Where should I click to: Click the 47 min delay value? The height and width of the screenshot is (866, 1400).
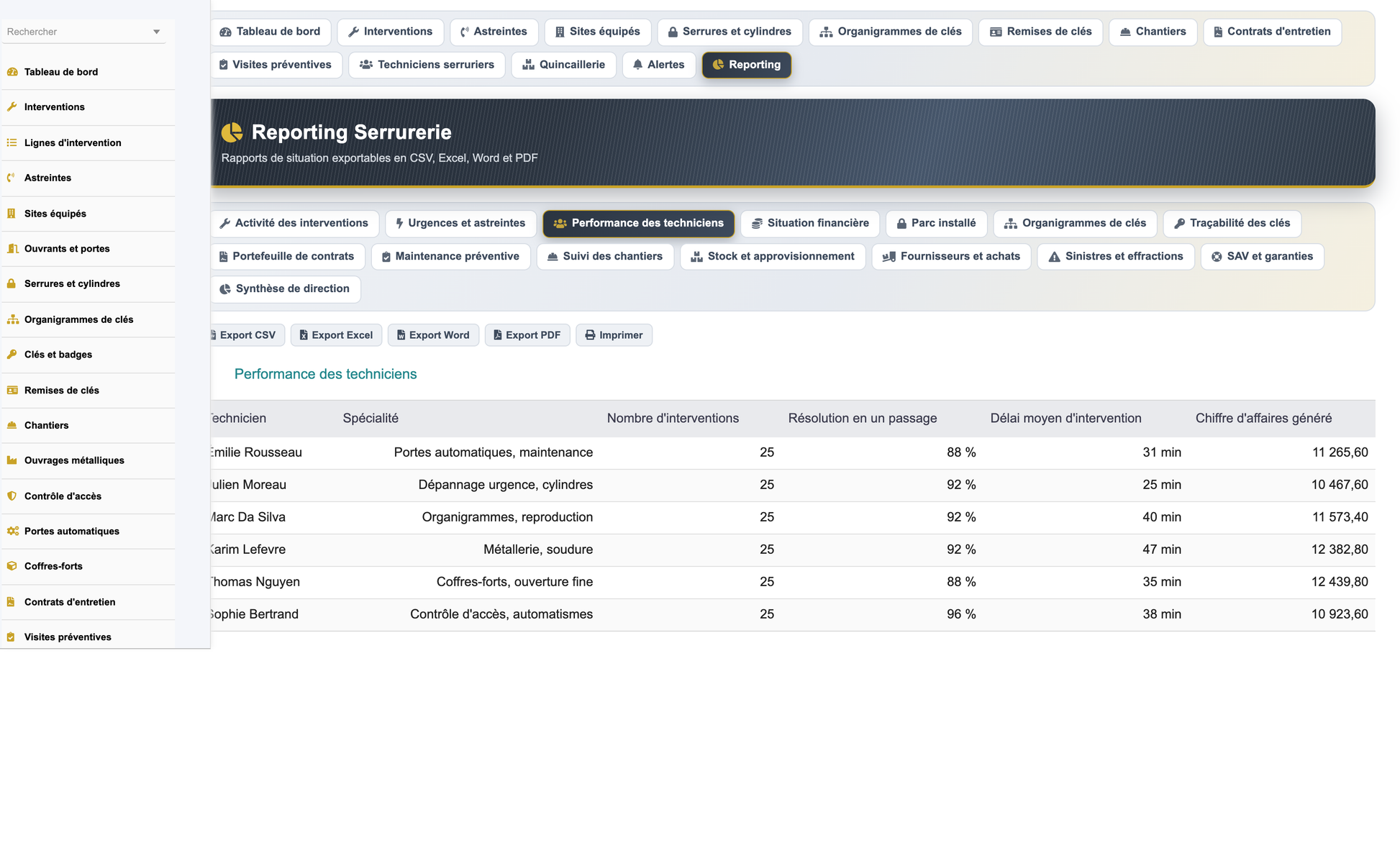point(1162,550)
